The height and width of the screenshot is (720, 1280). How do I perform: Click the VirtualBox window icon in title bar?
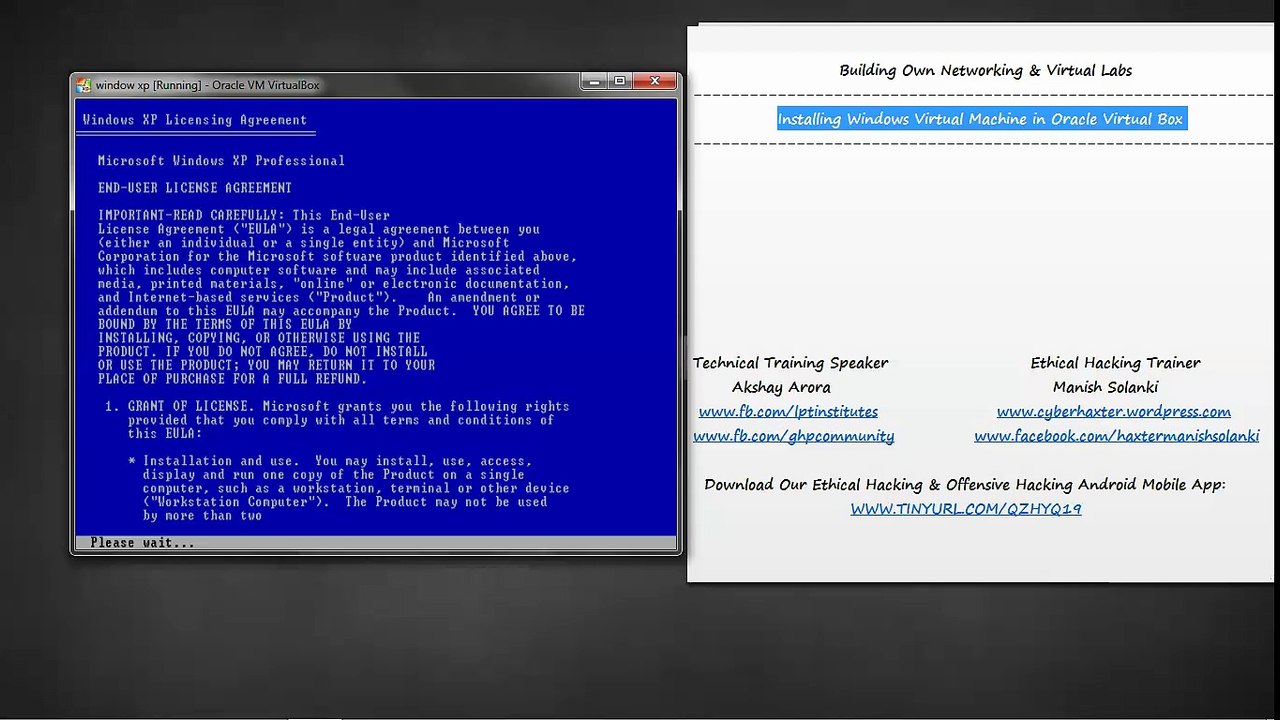(x=84, y=85)
